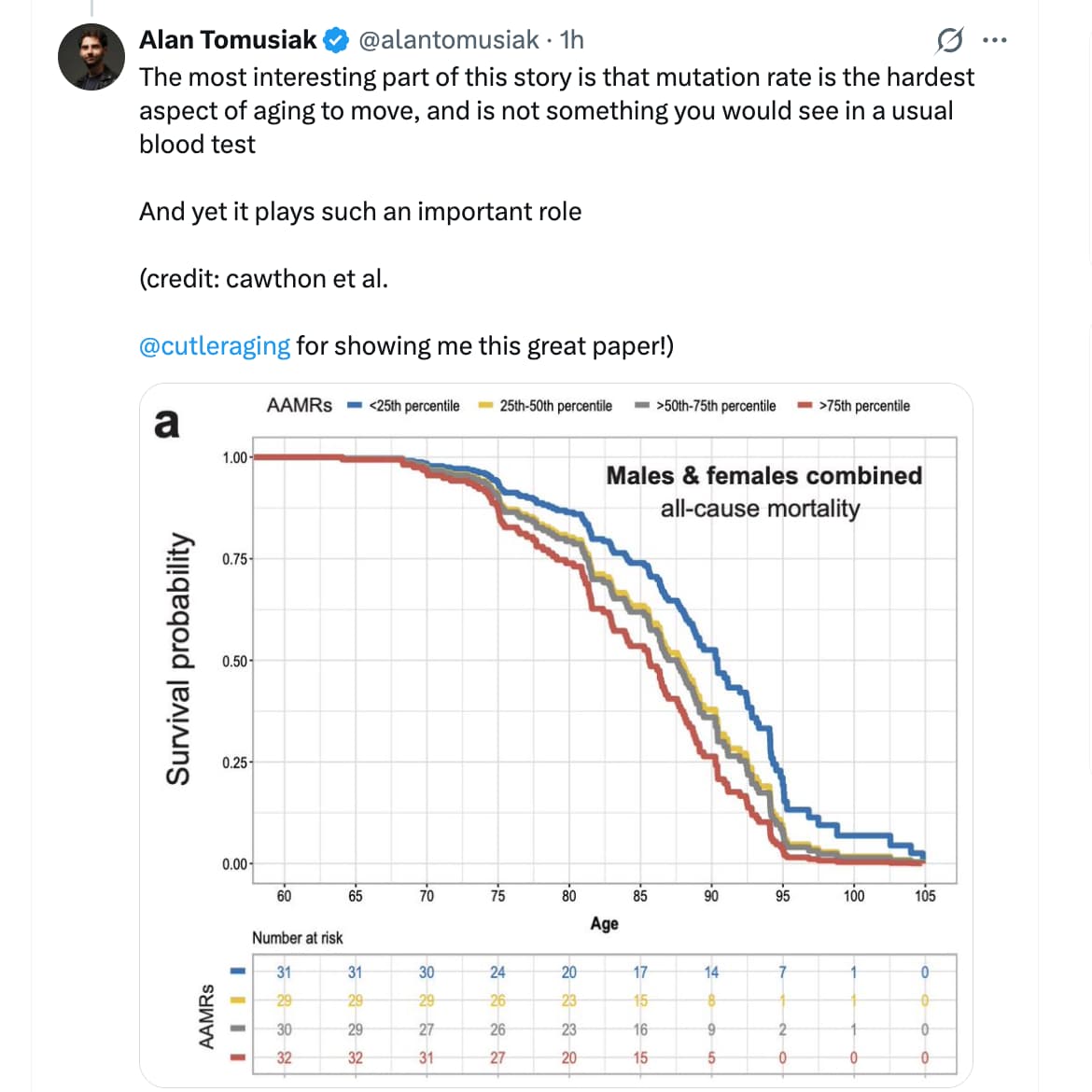Click the yellow 25th-50th percentile legend swatch
Image resolution: width=1092 pixels, height=1092 pixels.
tap(485, 406)
